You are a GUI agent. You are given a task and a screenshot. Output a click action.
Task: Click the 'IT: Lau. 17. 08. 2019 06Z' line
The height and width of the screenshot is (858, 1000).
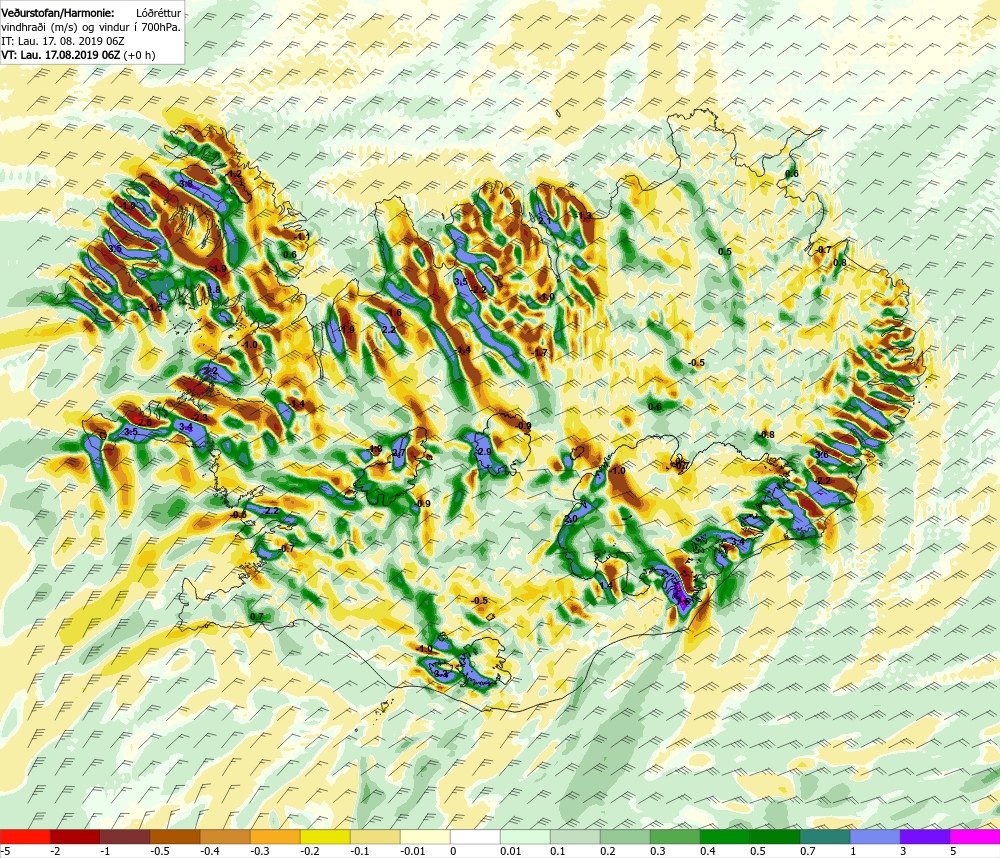pyautogui.click(x=62, y=41)
